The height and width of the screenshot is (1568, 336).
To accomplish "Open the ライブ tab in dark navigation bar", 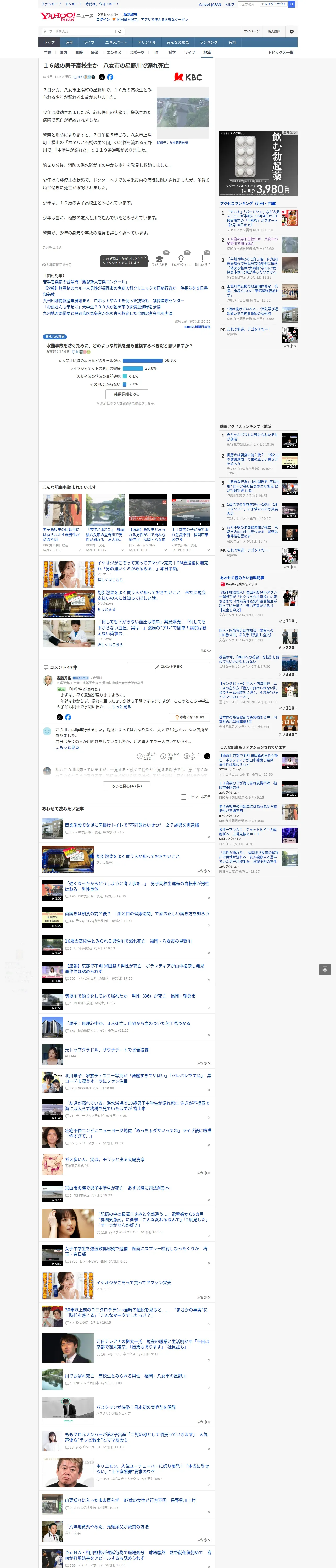I will coord(89,43).
